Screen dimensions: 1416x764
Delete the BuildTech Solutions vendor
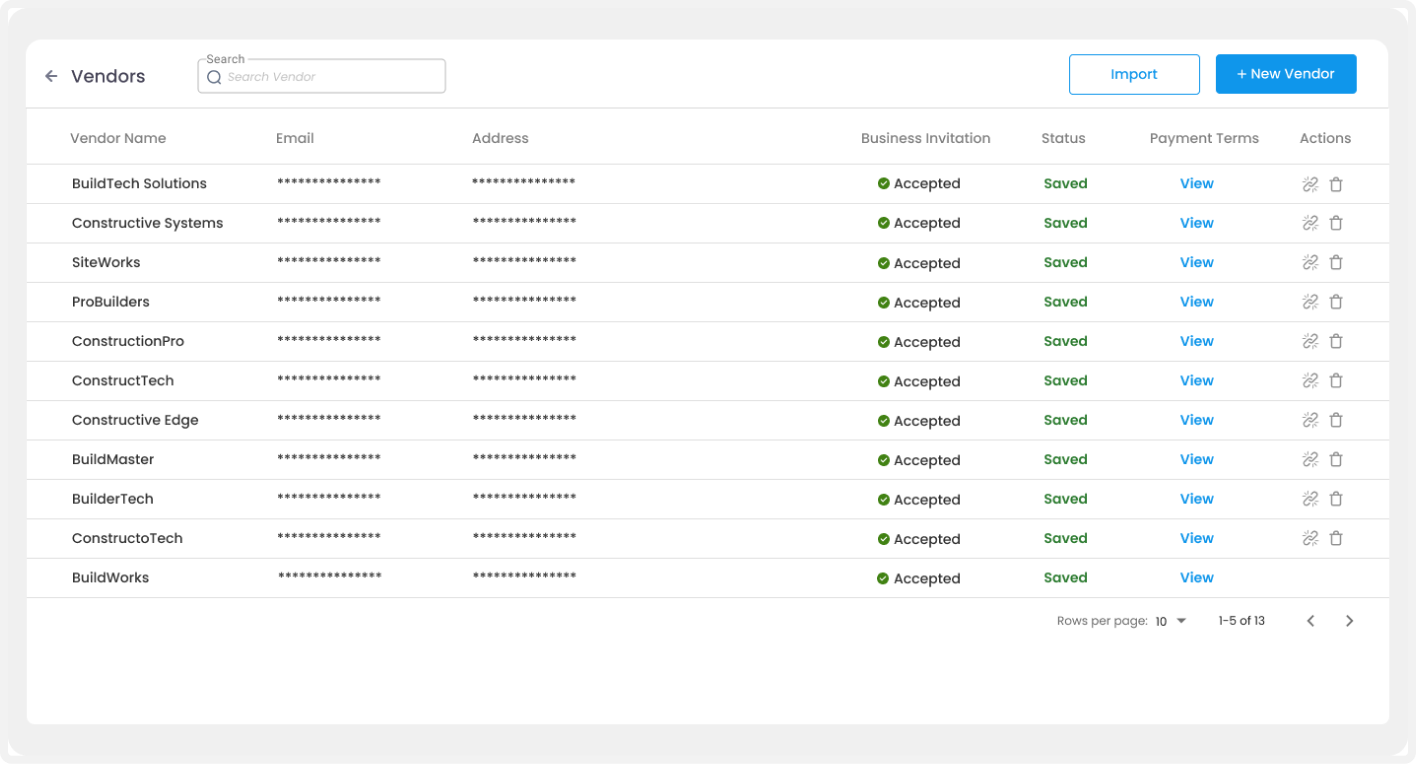click(1336, 184)
